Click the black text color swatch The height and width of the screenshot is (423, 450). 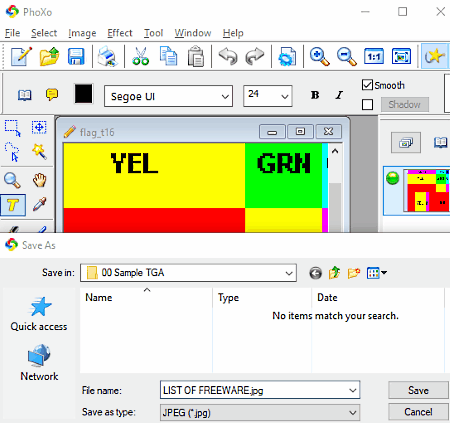point(83,94)
